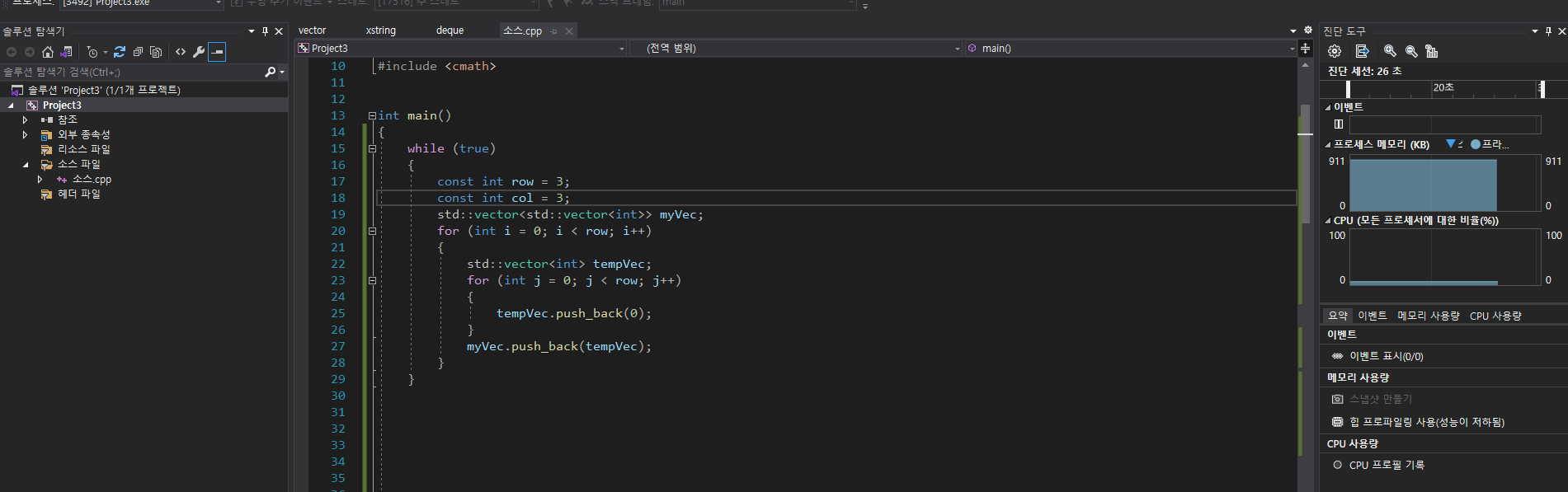Click the Zoom In magnifier icon

[1390, 51]
